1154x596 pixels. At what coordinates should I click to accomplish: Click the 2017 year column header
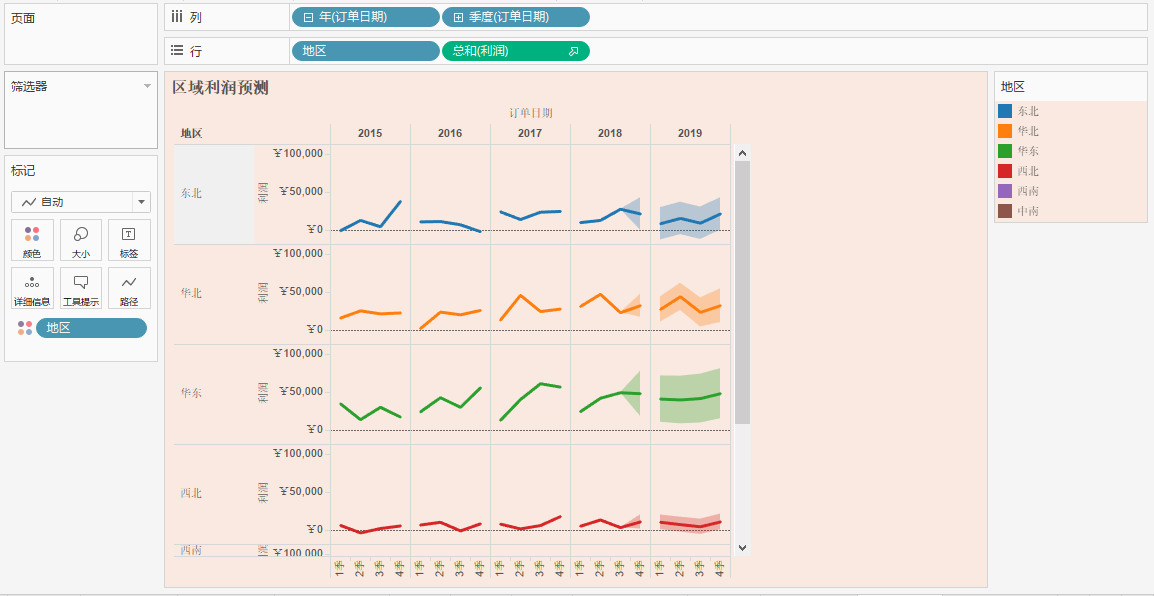530,133
